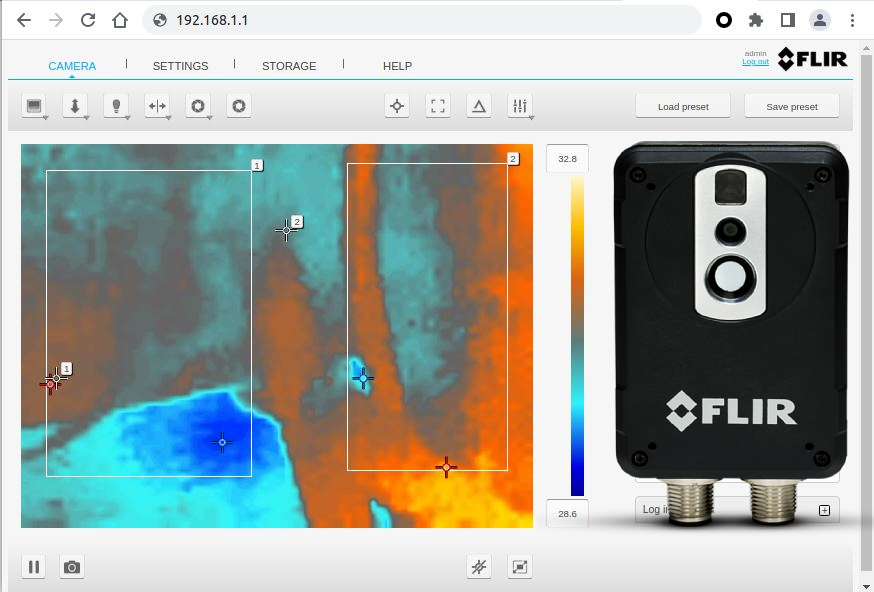Select the measurement box area tool
This screenshot has width=874, height=592.
coord(438,106)
